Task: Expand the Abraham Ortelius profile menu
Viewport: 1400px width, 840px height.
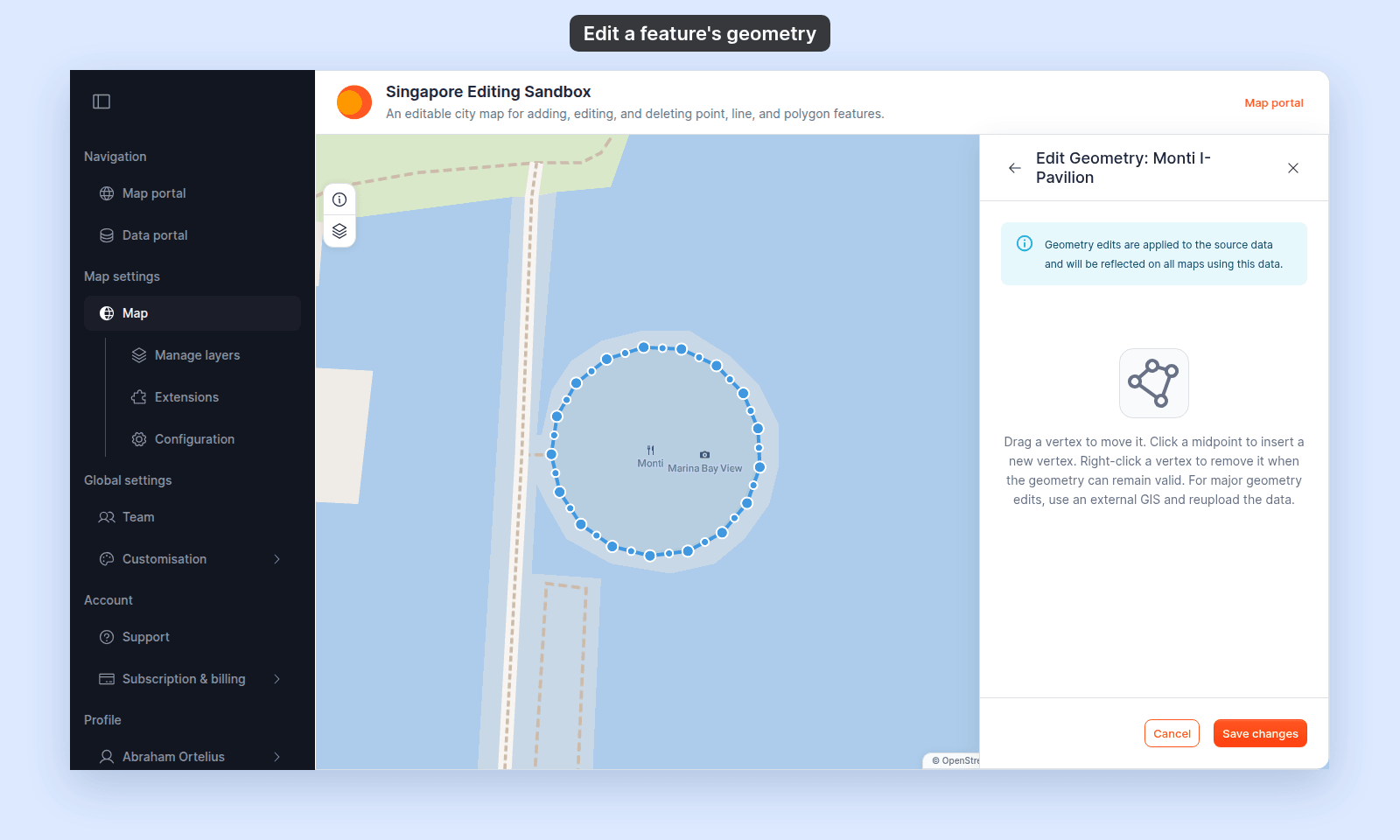Action: point(276,757)
